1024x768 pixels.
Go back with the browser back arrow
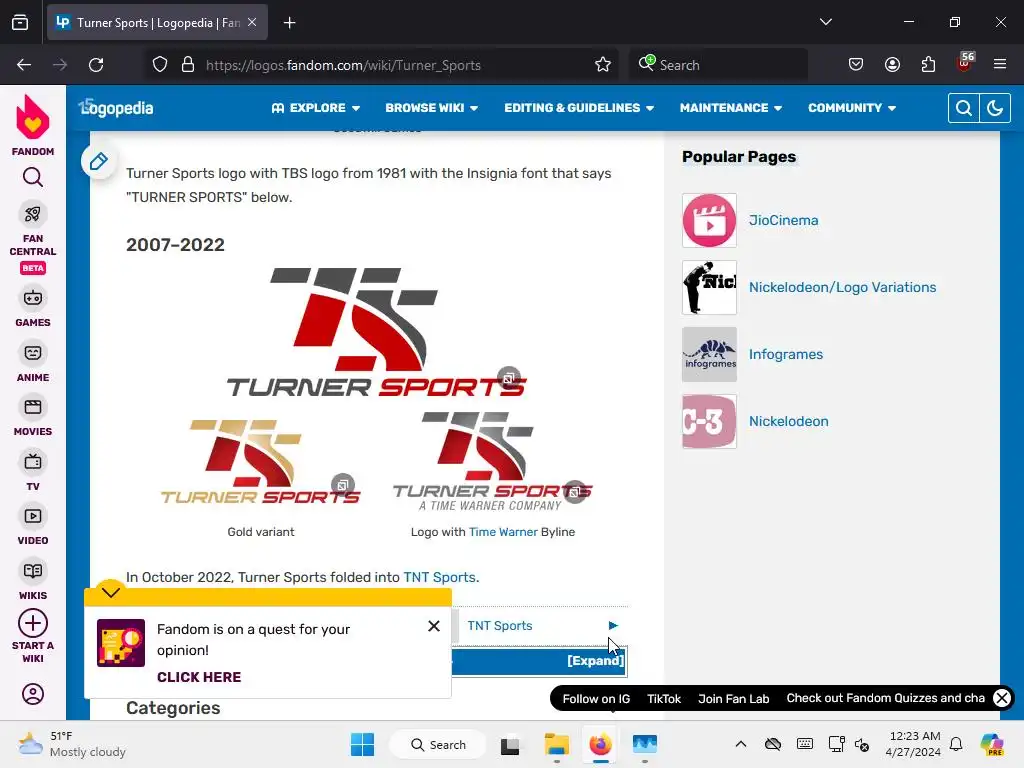tap(24, 65)
